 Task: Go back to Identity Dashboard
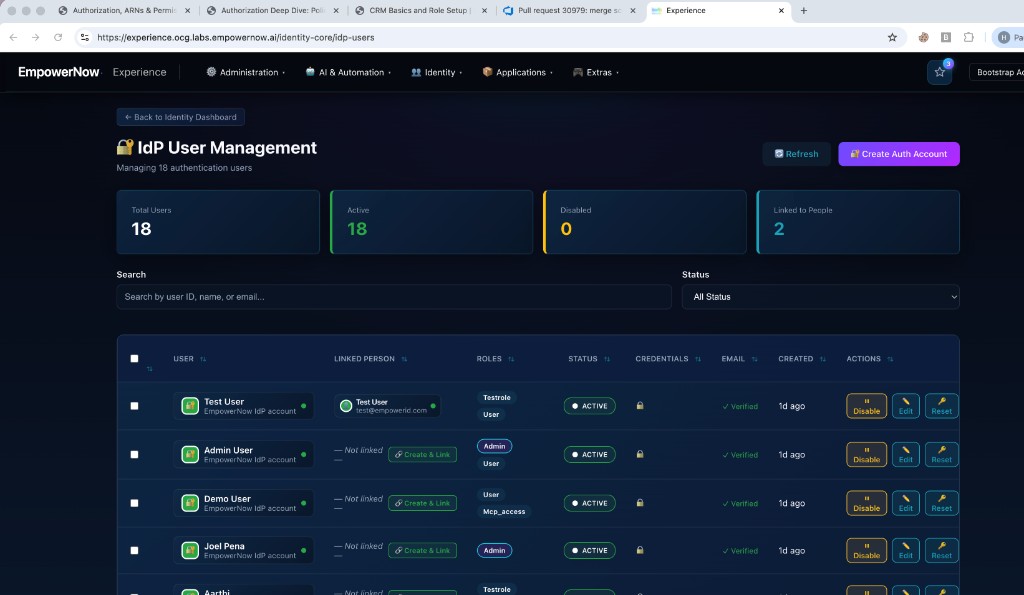click(x=181, y=117)
